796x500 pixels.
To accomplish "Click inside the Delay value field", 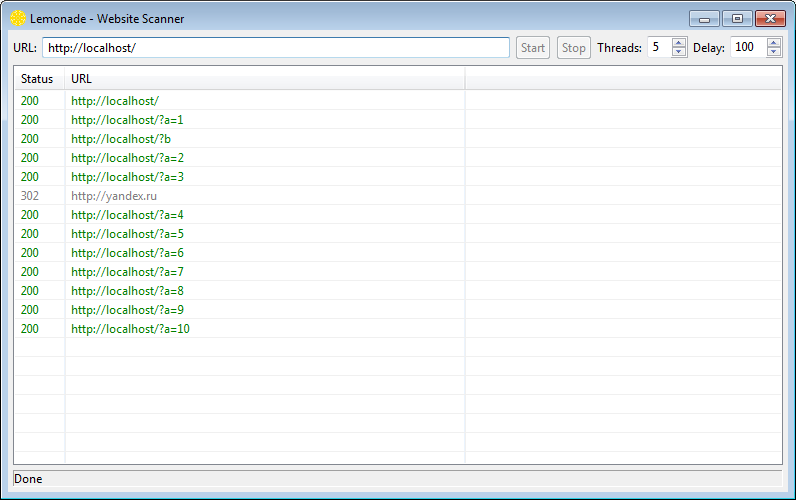I will pyautogui.click(x=748, y=47).
